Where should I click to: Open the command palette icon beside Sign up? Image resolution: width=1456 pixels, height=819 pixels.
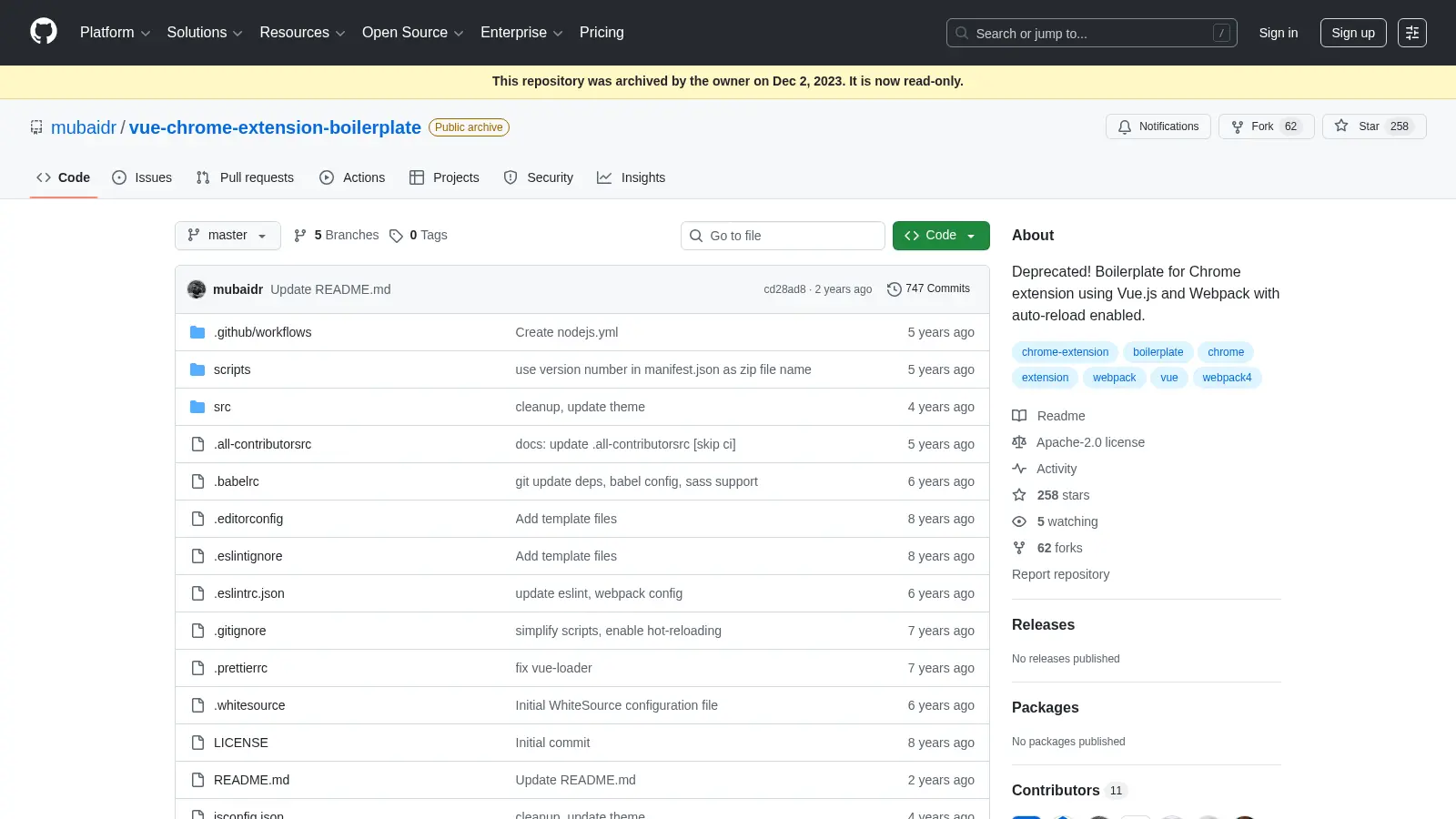coord(1412,33)
